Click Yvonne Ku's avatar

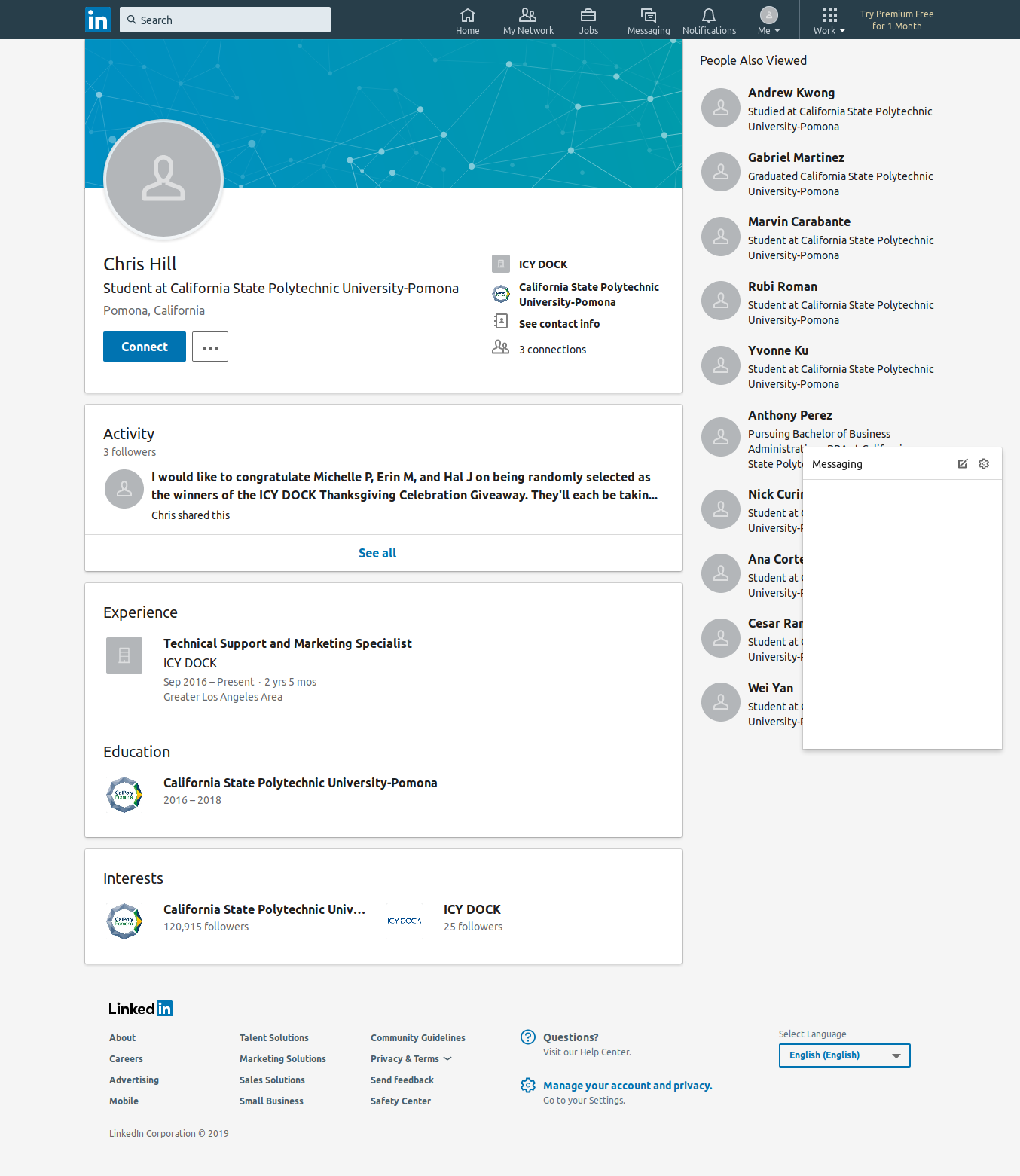point(721,365)
